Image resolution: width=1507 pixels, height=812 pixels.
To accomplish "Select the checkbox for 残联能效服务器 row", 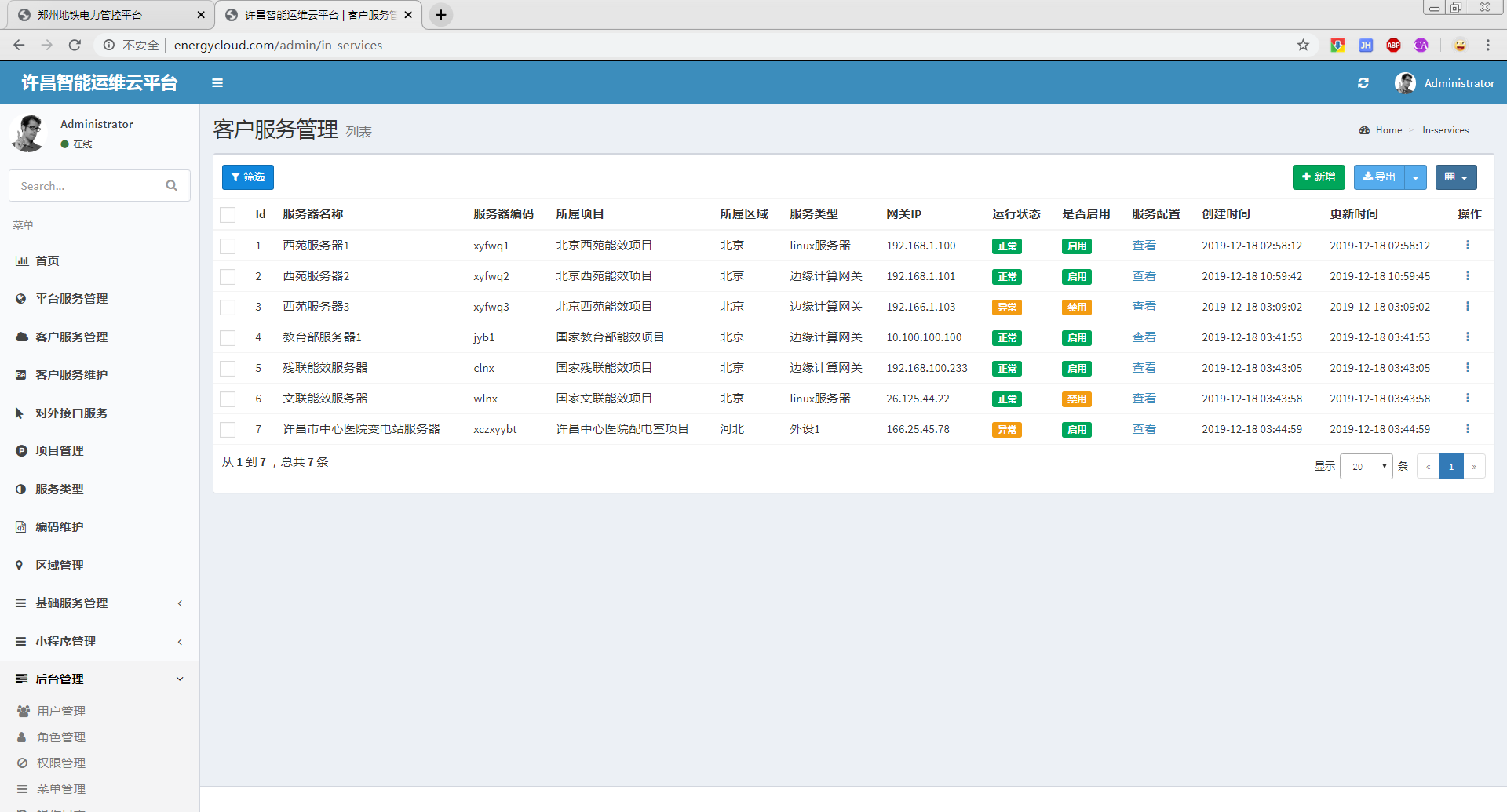I will coord(228,369).
